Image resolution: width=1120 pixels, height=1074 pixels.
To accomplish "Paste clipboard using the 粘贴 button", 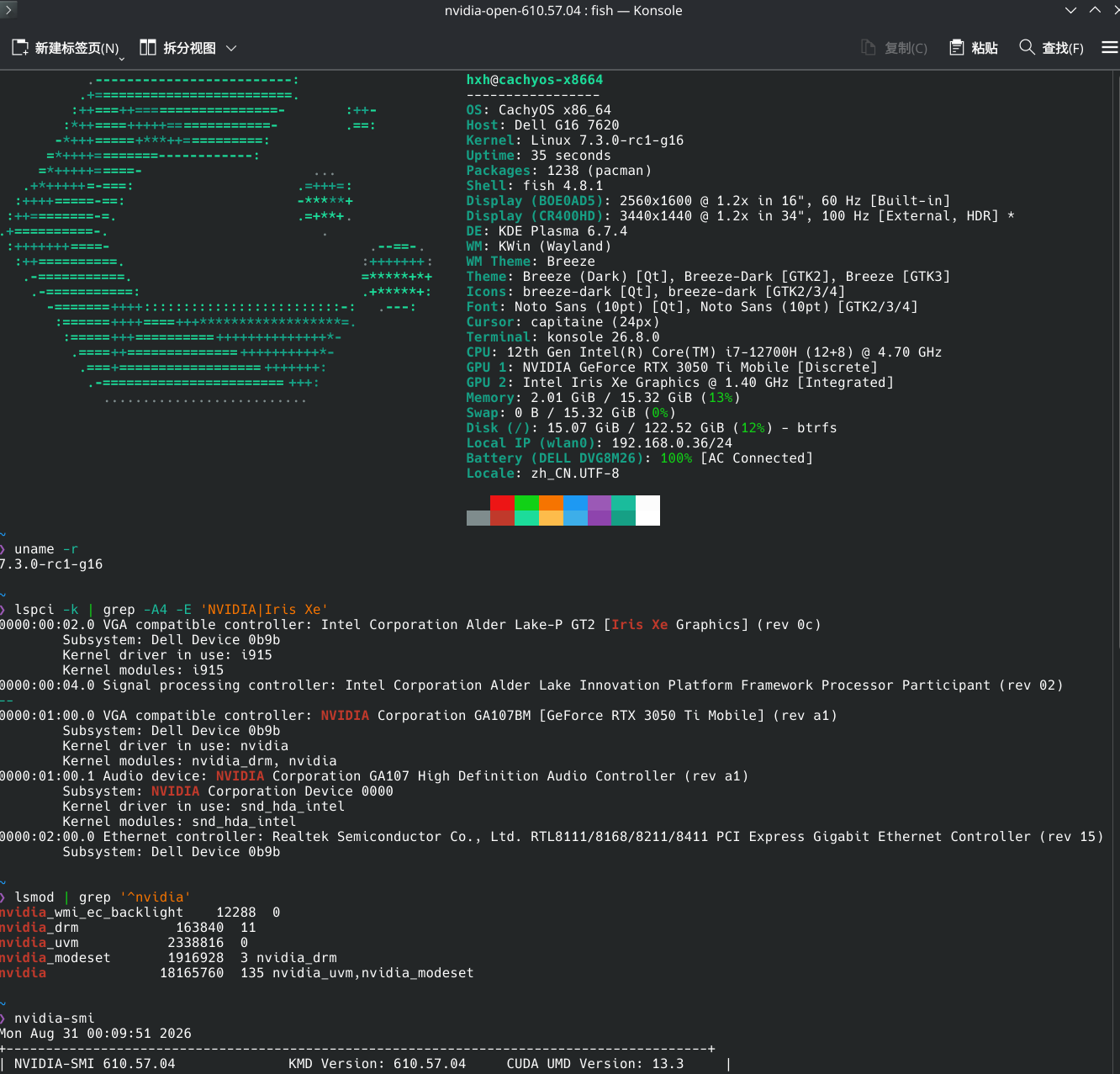I will click(974, 48).
